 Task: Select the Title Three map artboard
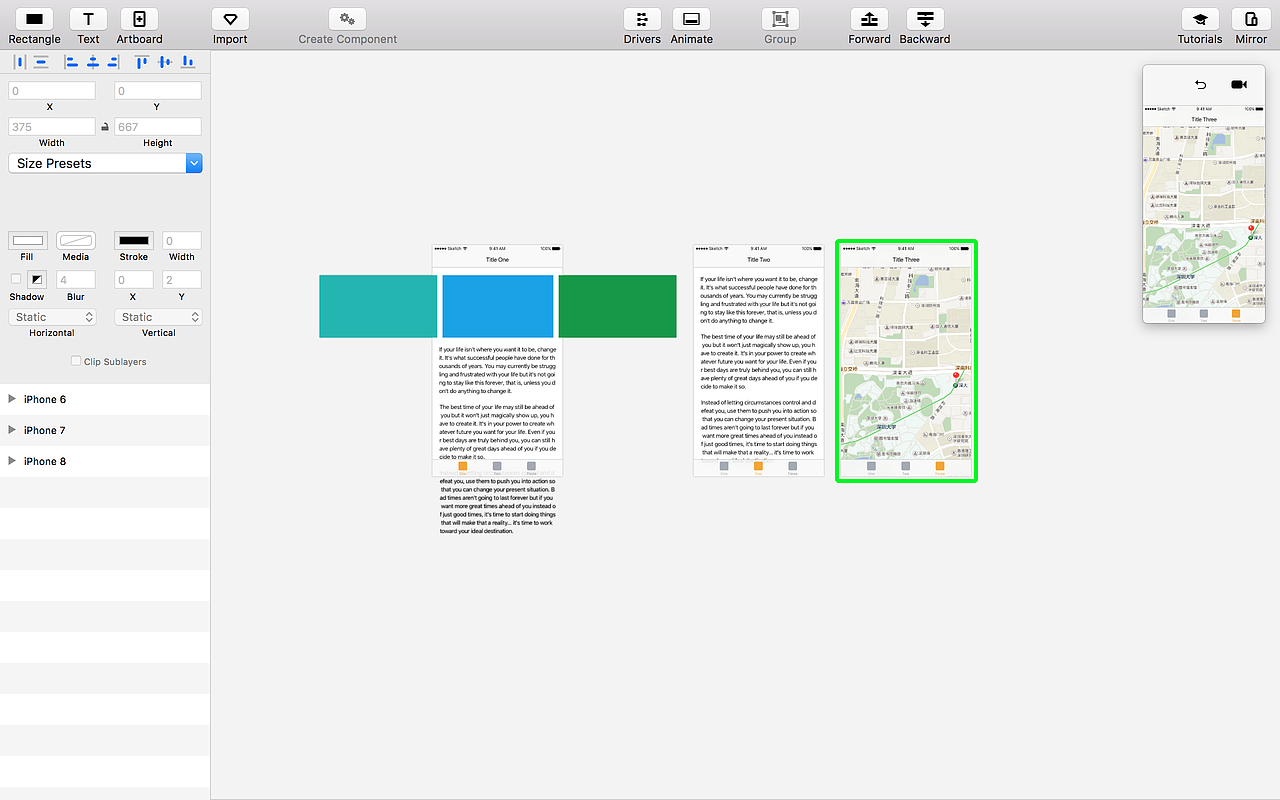coord(906,361)
